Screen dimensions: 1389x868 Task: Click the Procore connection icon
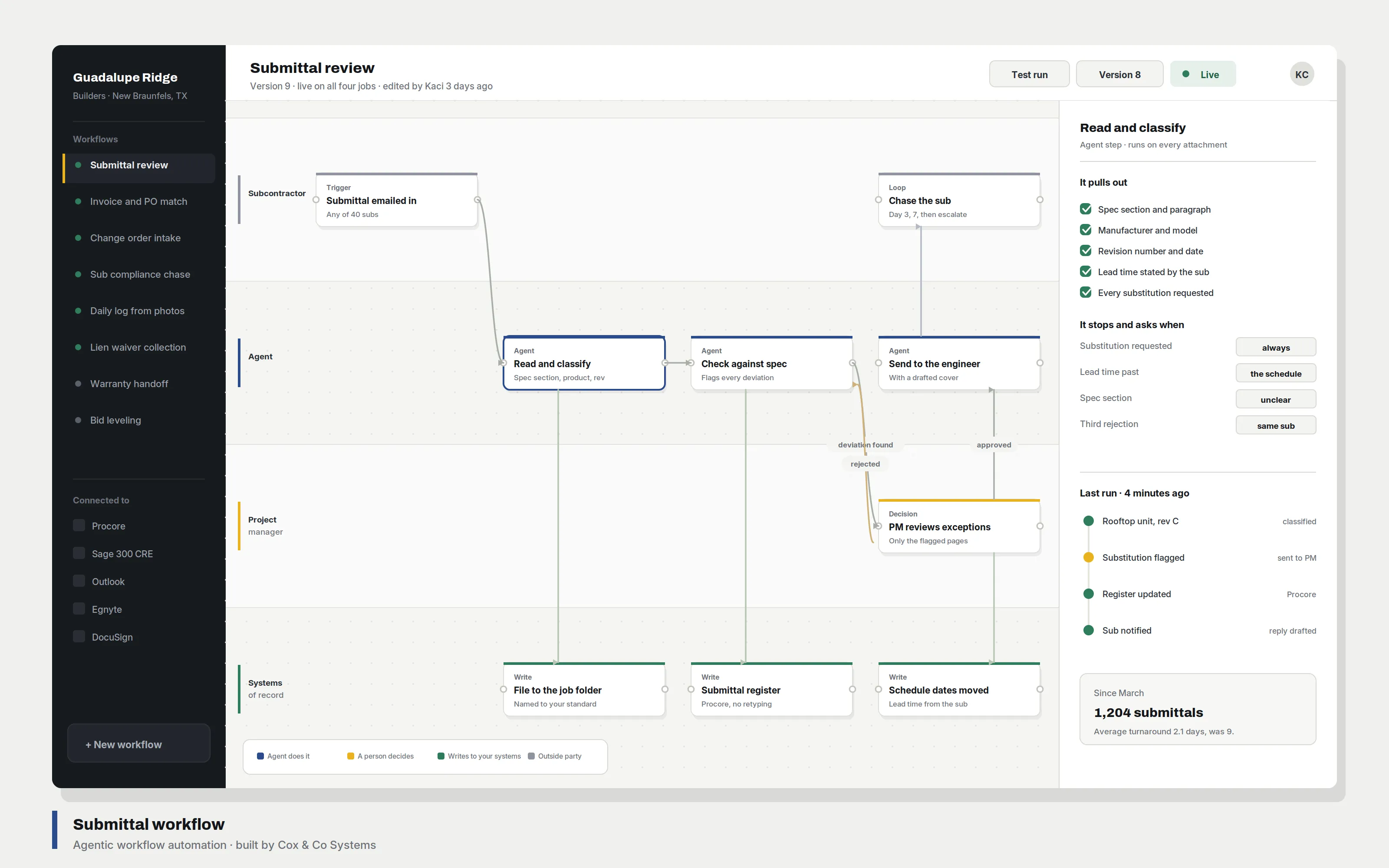tap(79, 526)
